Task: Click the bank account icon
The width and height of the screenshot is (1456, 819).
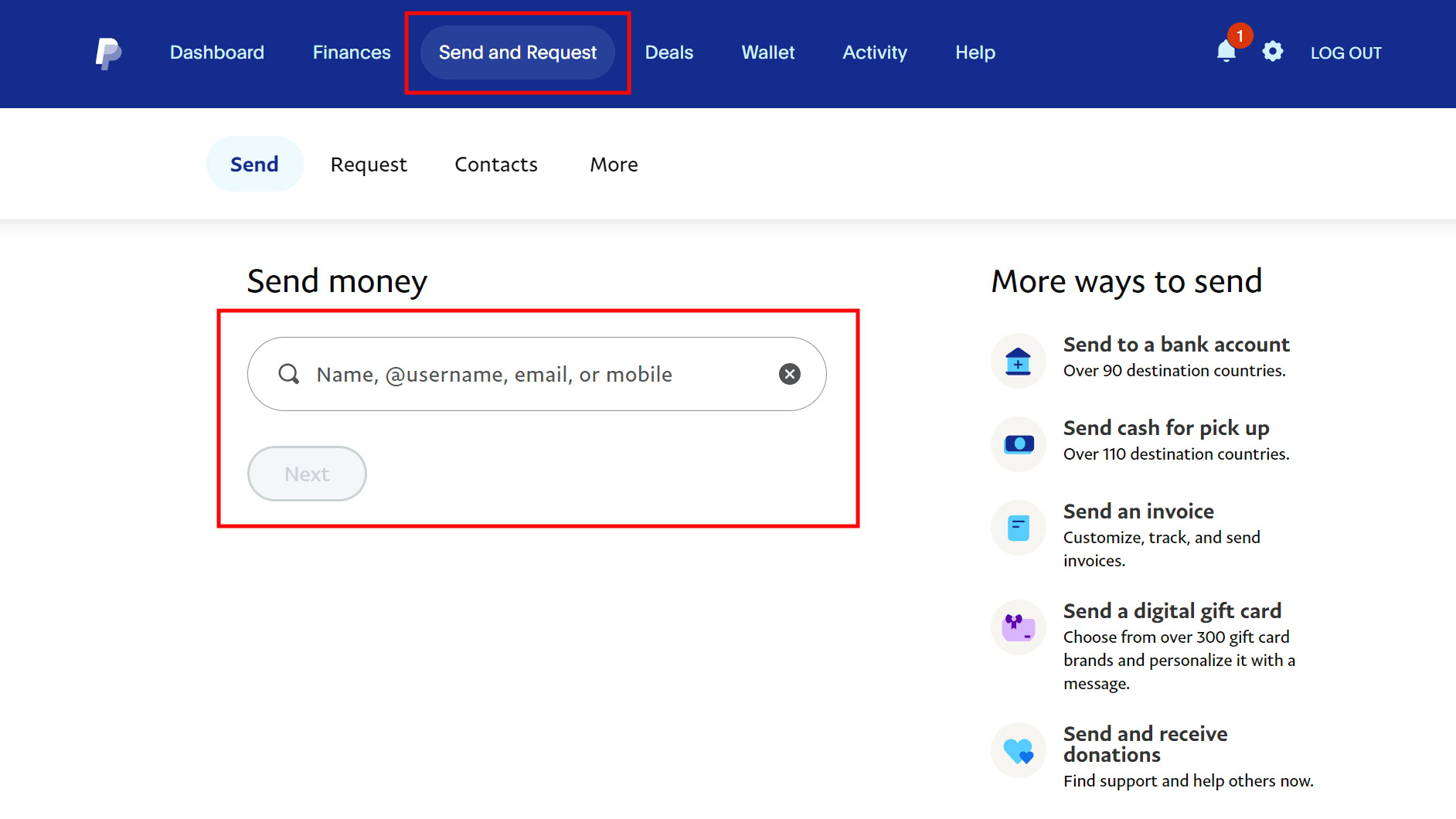Action: (x=1018, y=361)
